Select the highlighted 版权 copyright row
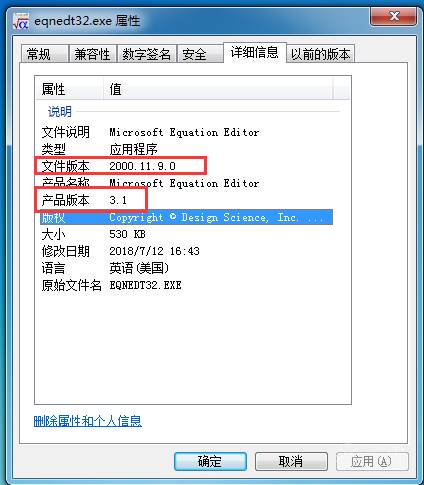Image resolution: width=424 pixels, height=485 pixels. tap(186, 217)
